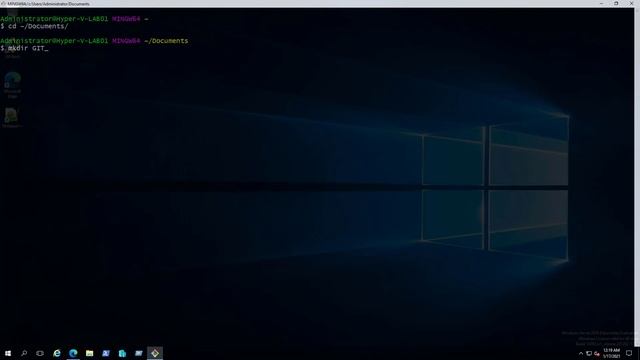Close the MINGW64 terminal window
Viewport: 640px width, 360px height.
631,4
